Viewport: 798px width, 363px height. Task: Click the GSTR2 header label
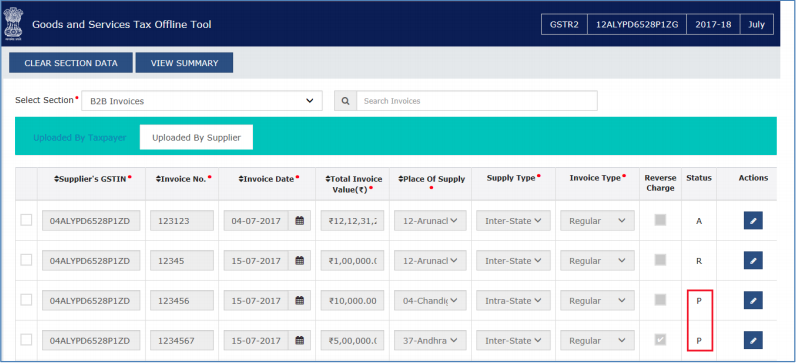pos(564,24)
